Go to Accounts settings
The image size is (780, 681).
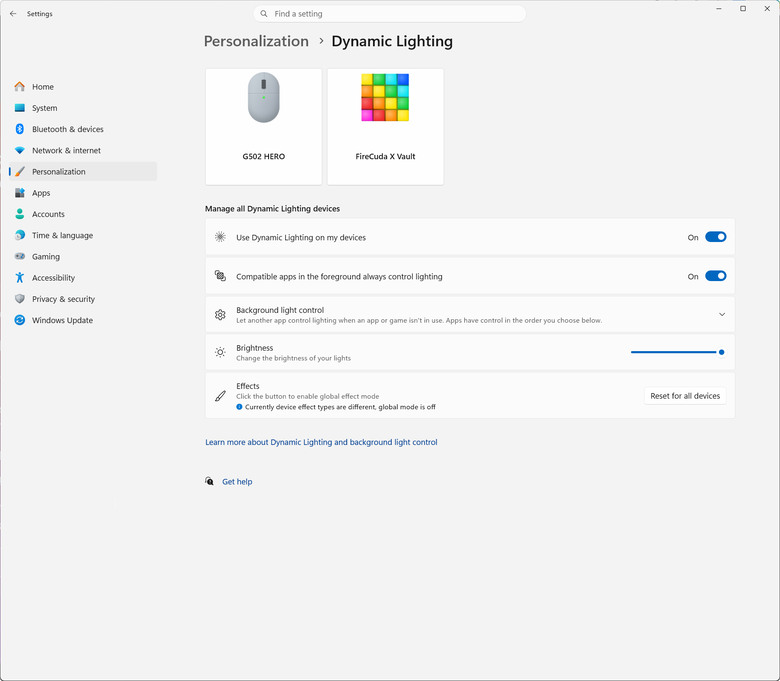83,214
